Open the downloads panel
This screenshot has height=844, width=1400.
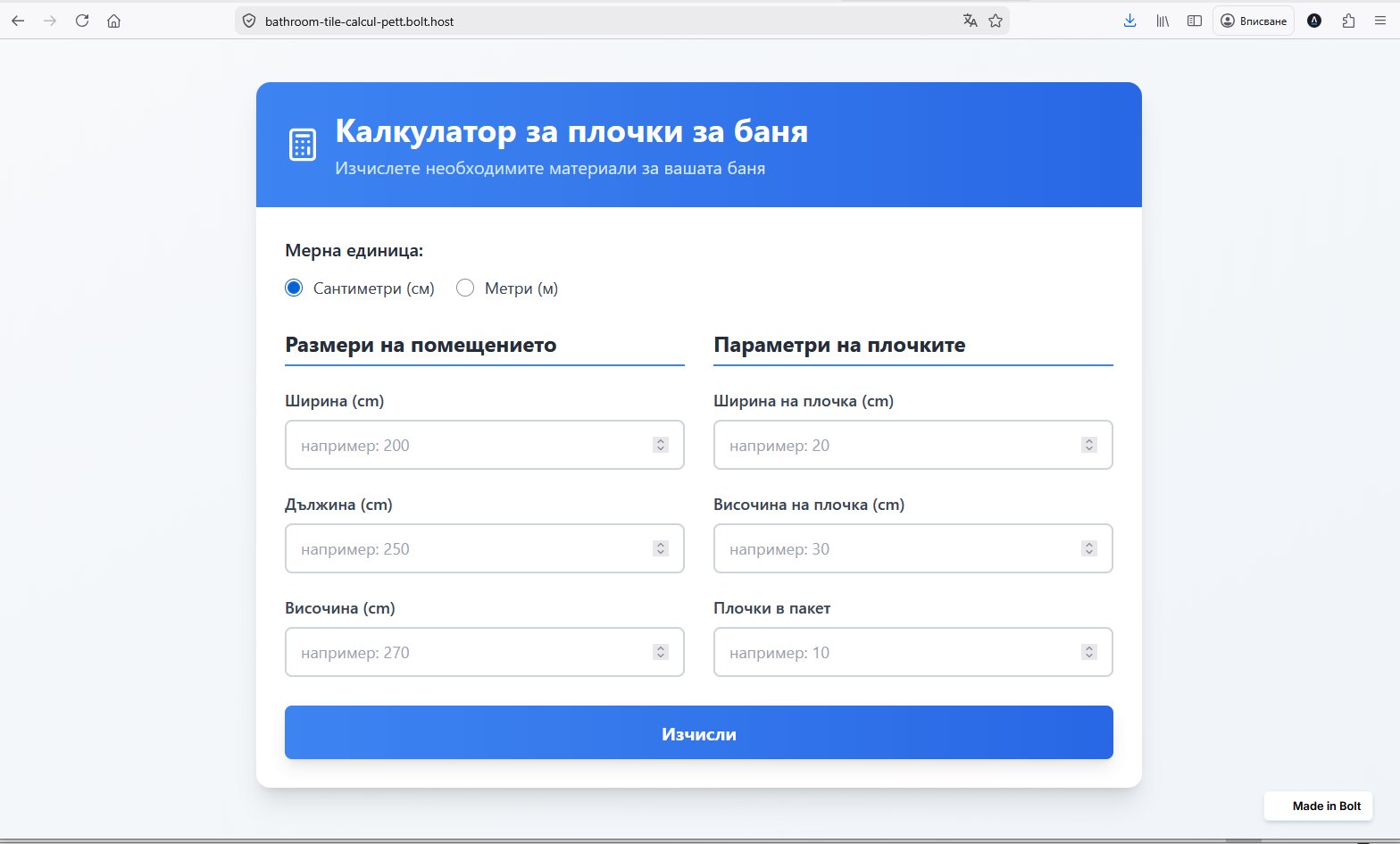(1129, 21)
